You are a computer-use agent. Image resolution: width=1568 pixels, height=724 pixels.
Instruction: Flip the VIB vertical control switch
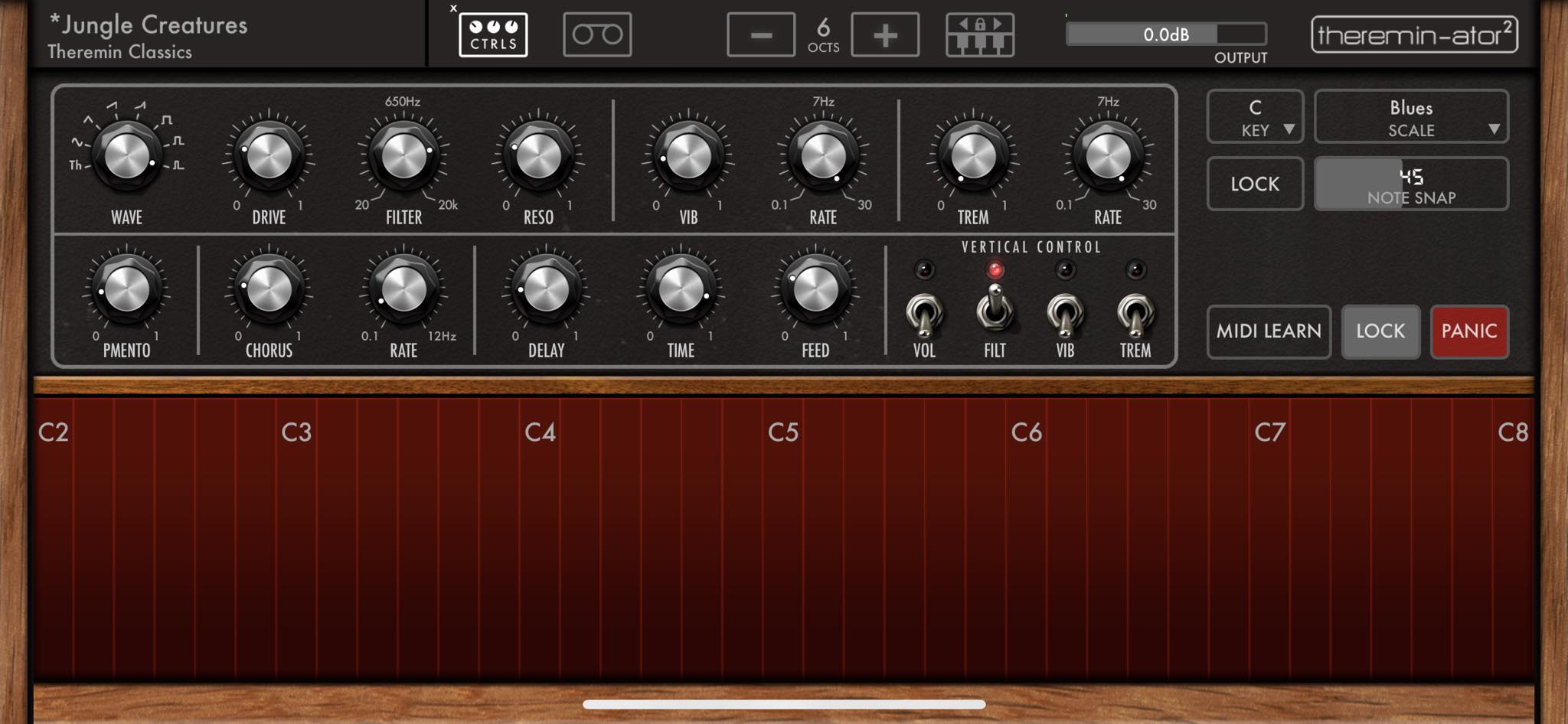[x=1065, y=314]
